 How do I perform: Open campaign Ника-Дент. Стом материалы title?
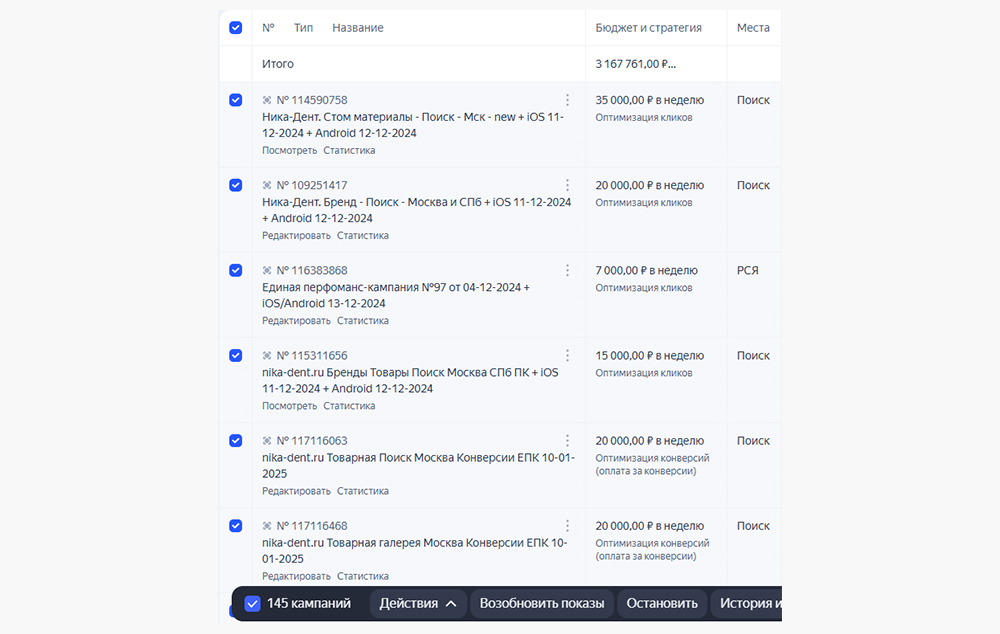tap(413, 125)
